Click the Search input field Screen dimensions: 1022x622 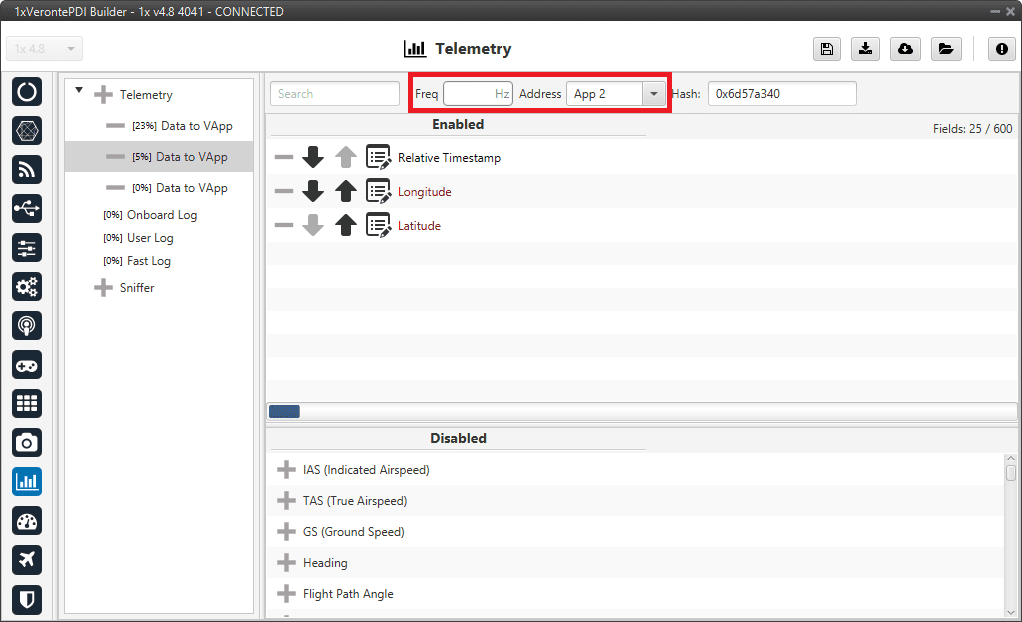point(334,94)
